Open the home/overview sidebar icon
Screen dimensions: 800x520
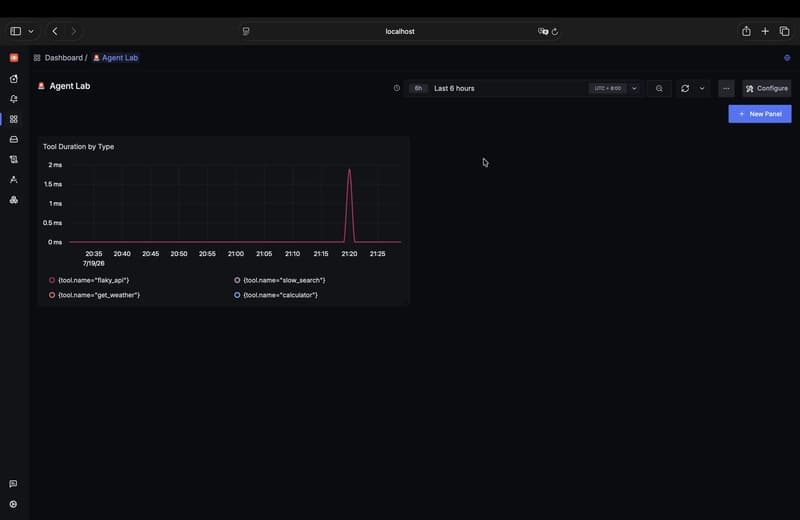coord(14,79)
